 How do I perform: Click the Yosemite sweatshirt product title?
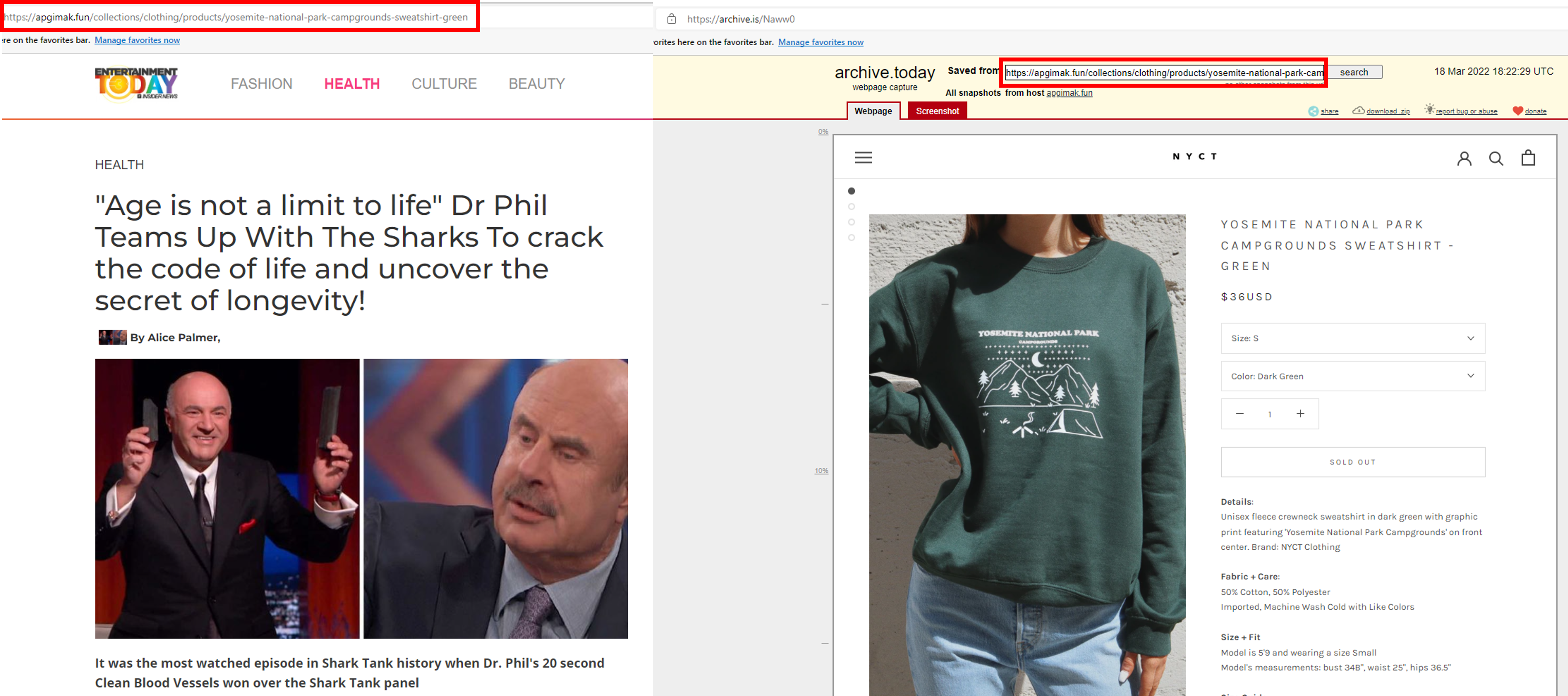[1337, 245]
